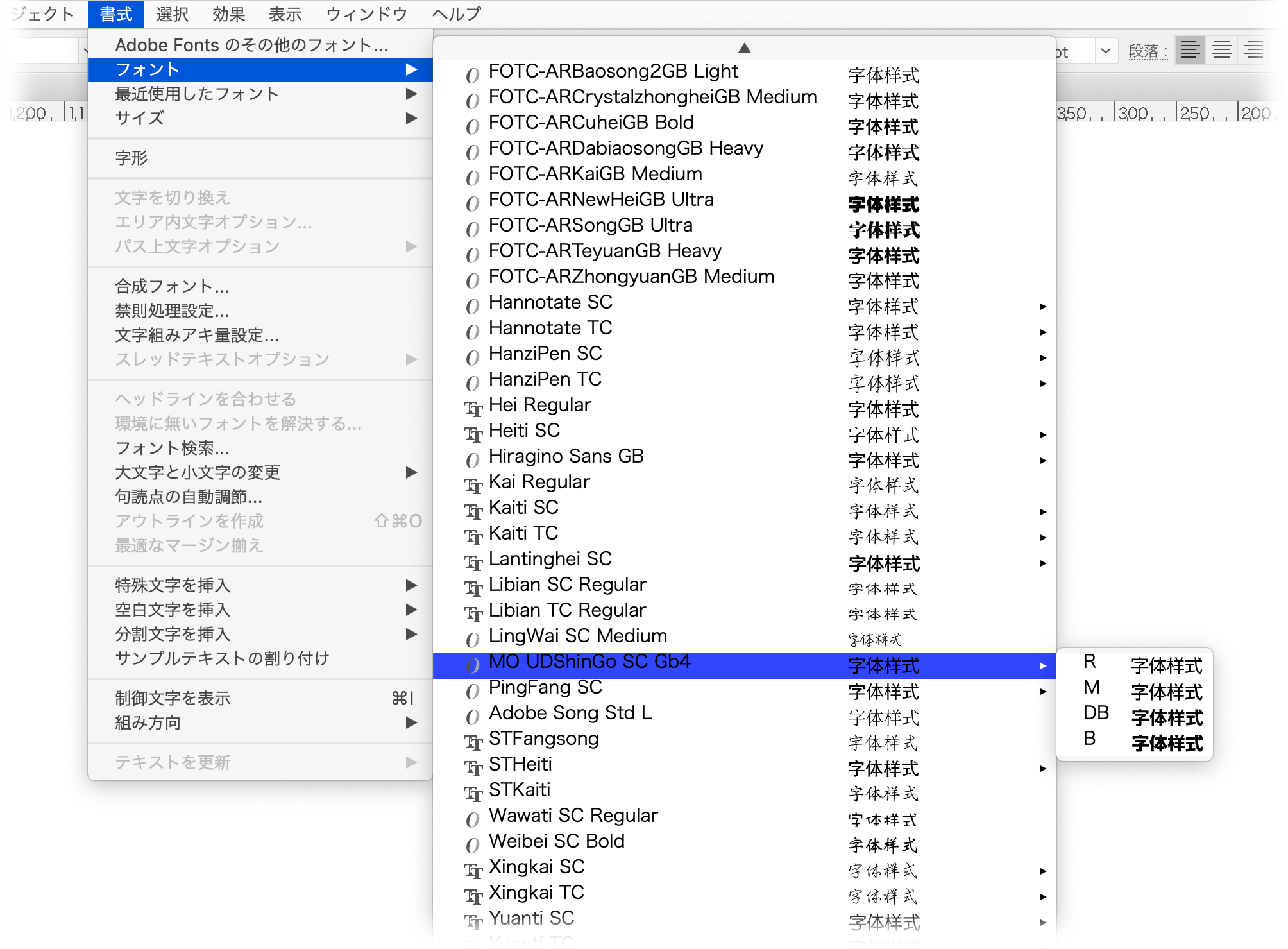
Task: Click the center-align paragraph icon
Action: 1221,50
